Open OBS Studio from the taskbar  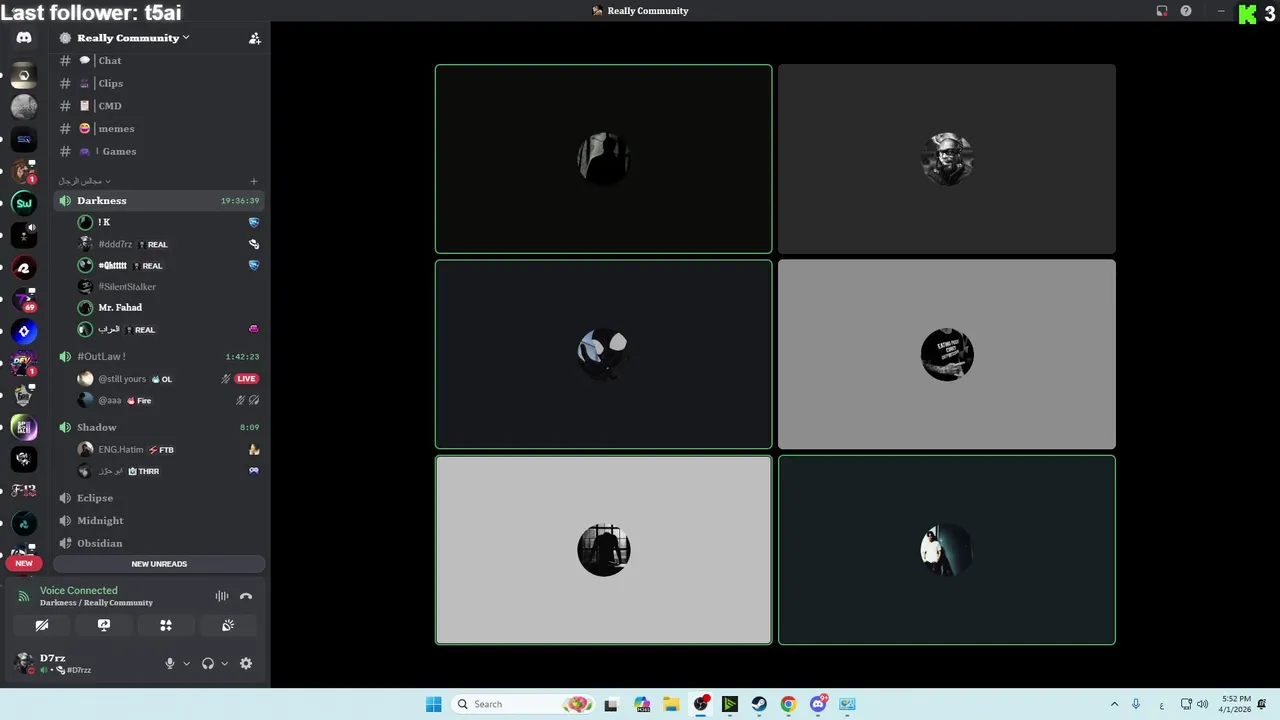(701, 704)
